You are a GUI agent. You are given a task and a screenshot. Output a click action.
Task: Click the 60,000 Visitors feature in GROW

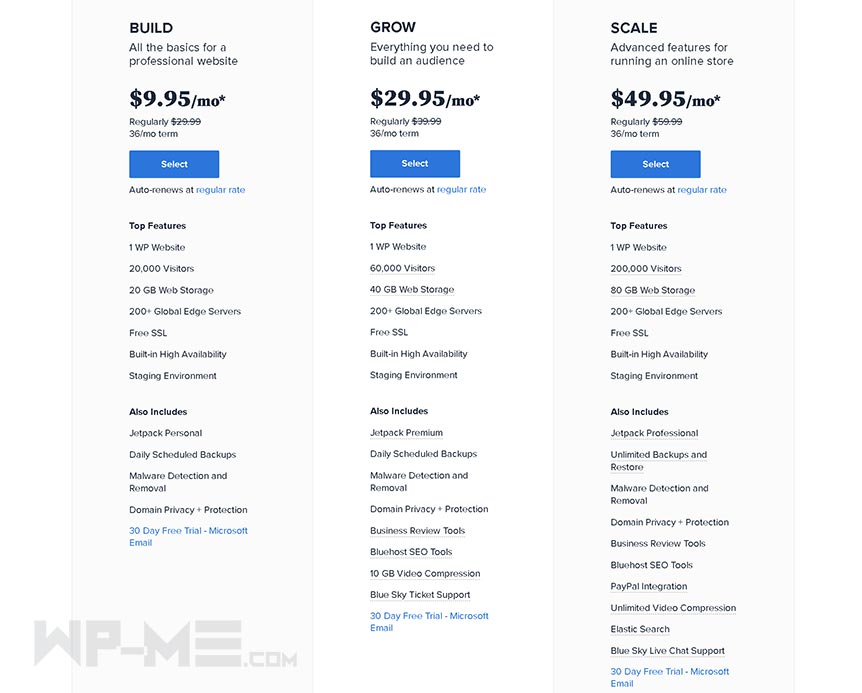pyautogui.click(x=402, y=268)
